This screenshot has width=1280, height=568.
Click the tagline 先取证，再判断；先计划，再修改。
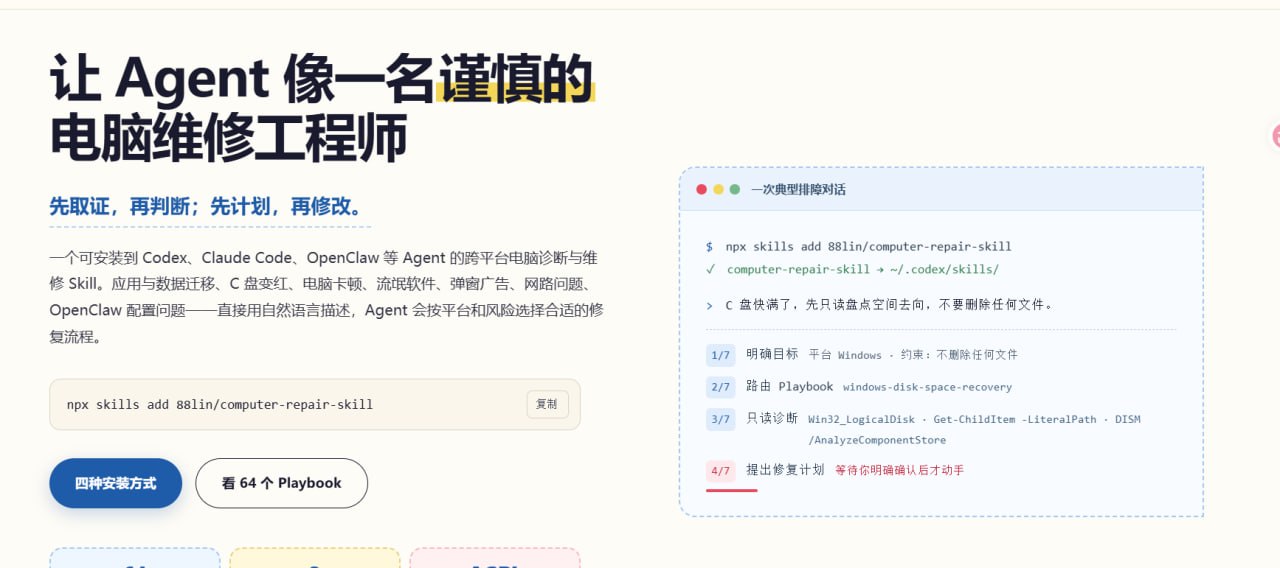pos(210,207)
